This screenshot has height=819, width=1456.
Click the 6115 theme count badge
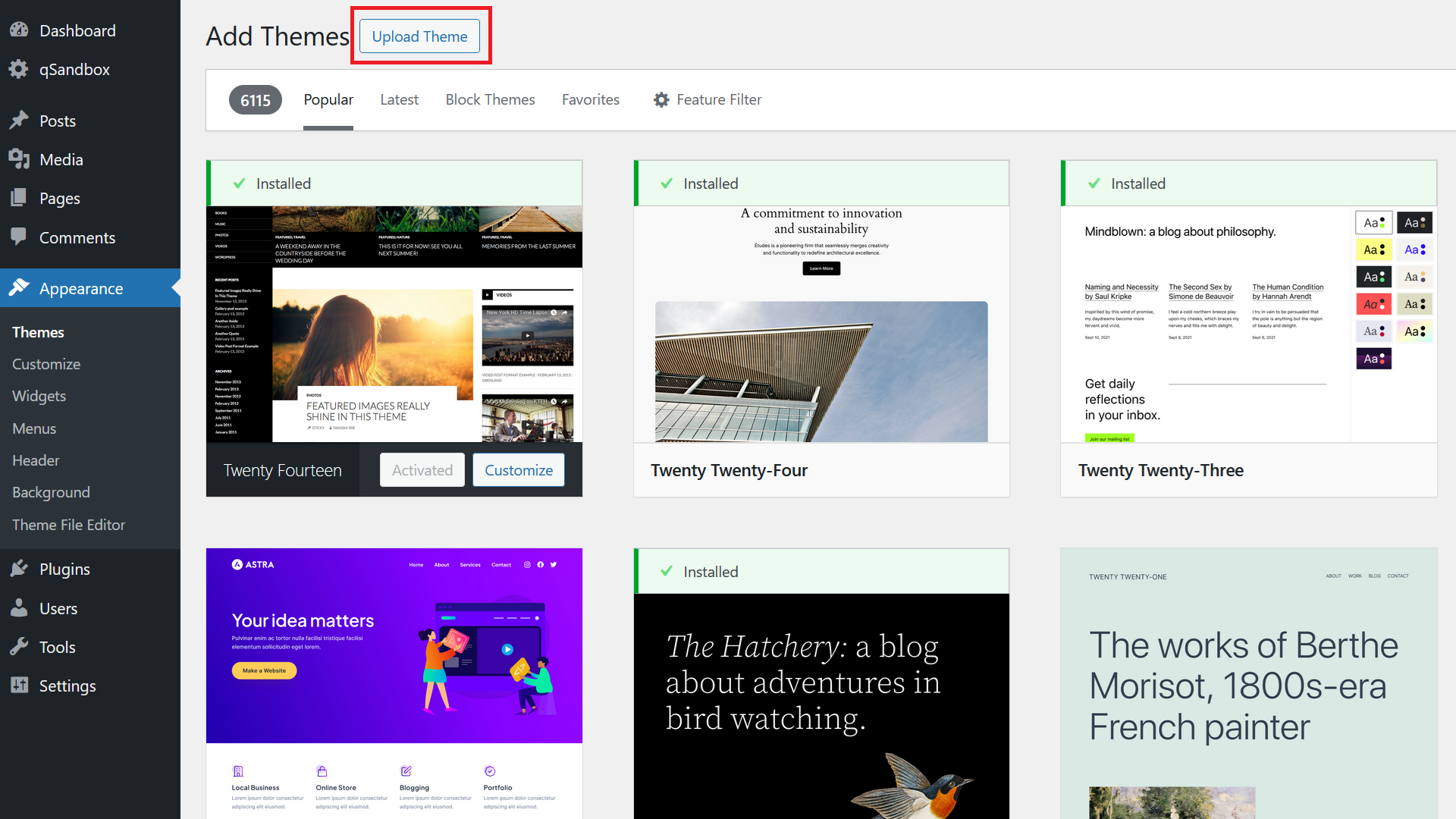click(x=256, y=100)
